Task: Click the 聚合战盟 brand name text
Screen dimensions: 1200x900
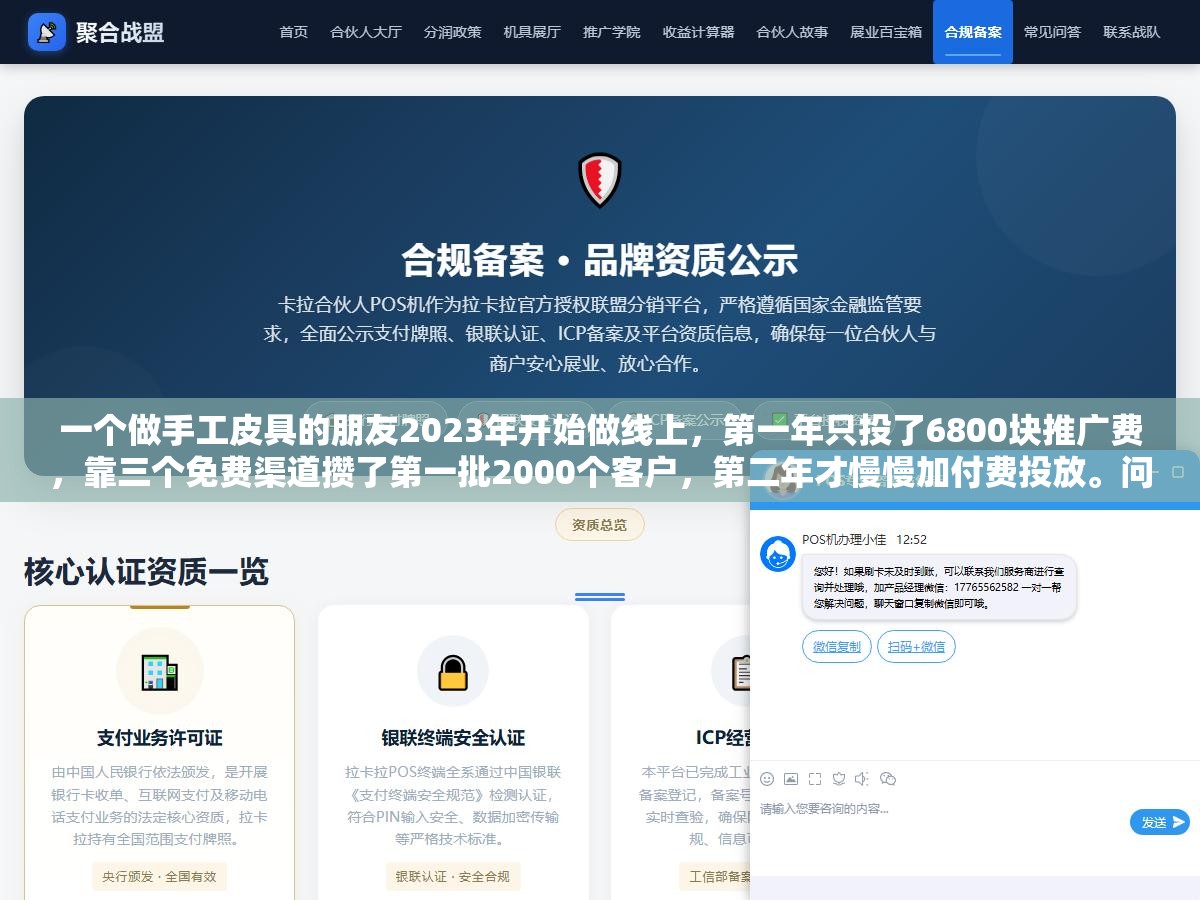Action: click(x=120, y=32)
